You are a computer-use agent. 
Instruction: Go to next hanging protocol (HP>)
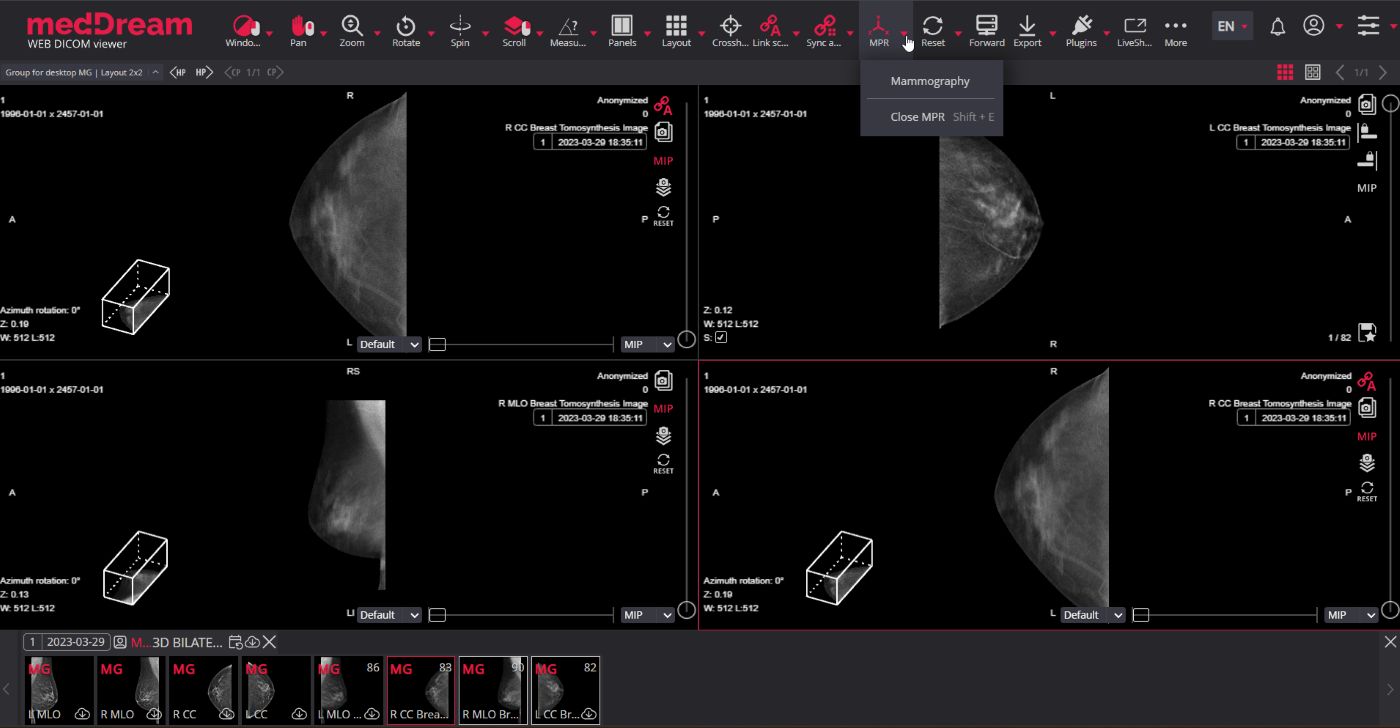click(x=203, y=72)
